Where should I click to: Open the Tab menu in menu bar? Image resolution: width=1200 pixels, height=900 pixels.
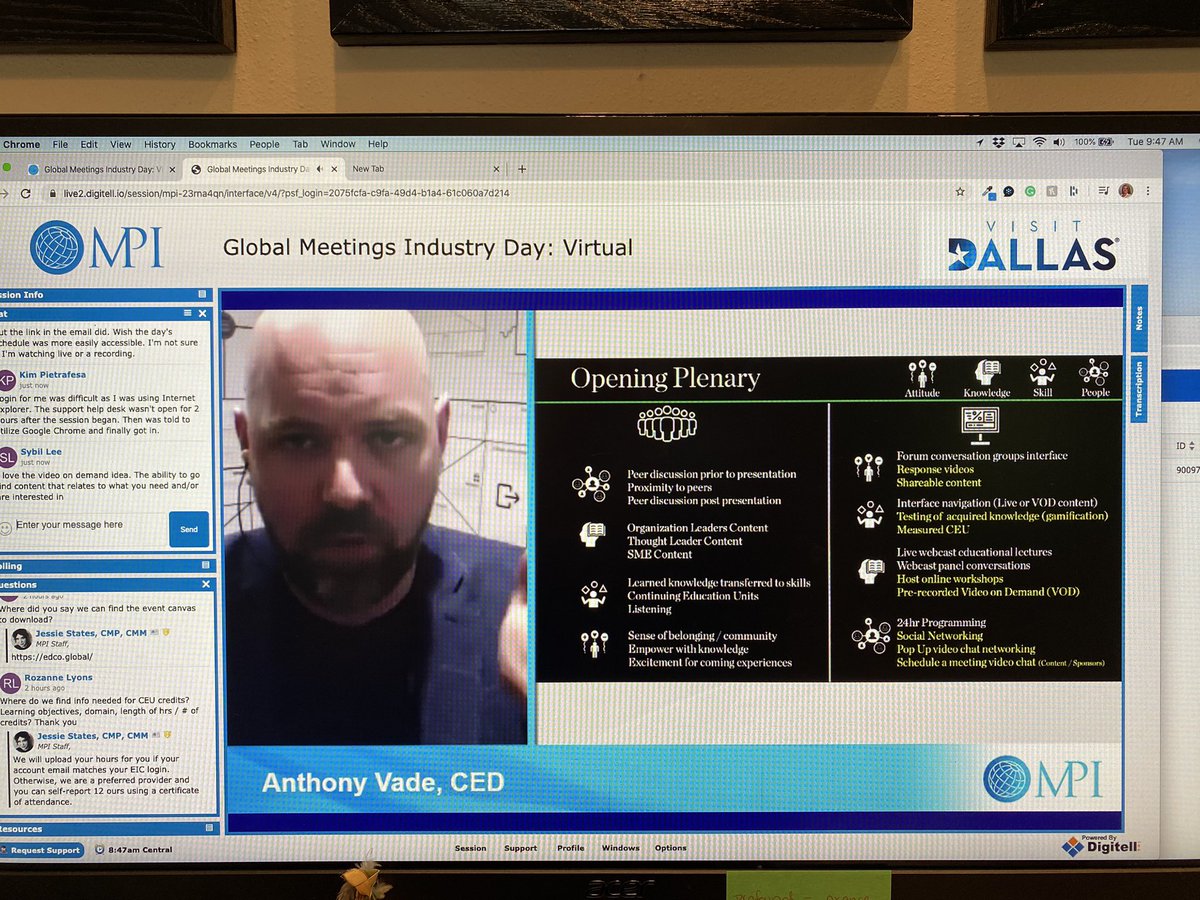pyautogui.click(x=300, y=144)
